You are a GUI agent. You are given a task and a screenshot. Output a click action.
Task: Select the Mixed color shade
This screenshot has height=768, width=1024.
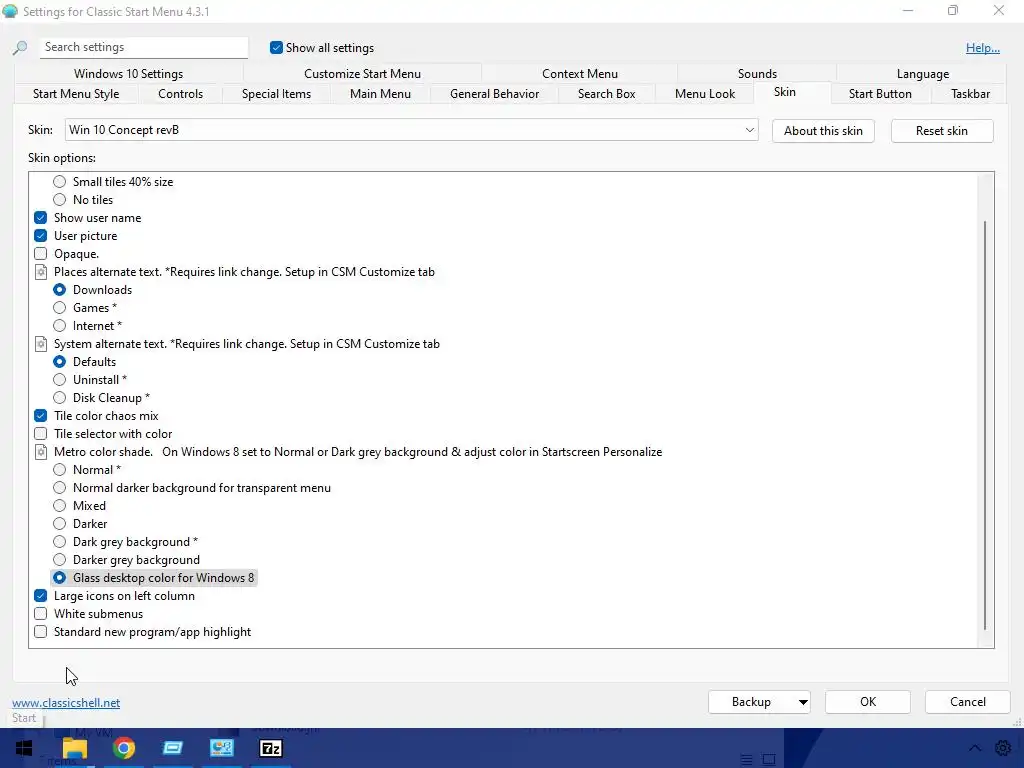[x=59, y=505]
